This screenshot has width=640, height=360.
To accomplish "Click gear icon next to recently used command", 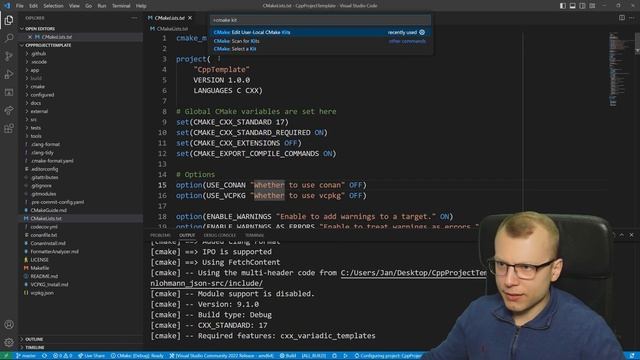I will point(422,32).
